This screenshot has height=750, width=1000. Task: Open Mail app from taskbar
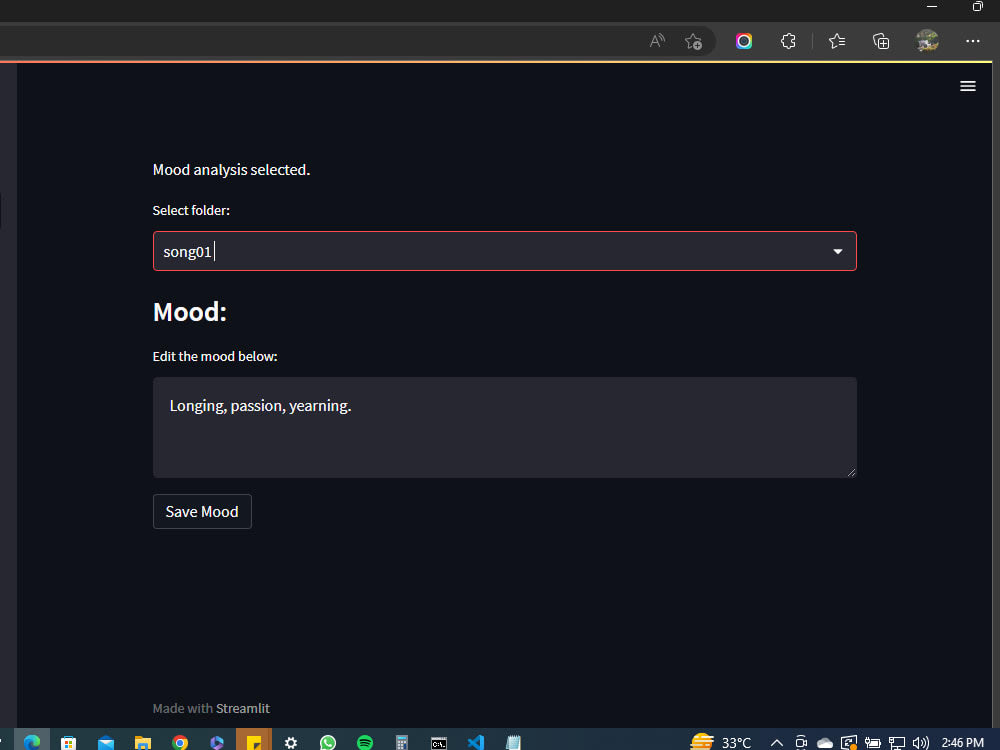pyautogui.click(x=106, y=742)
